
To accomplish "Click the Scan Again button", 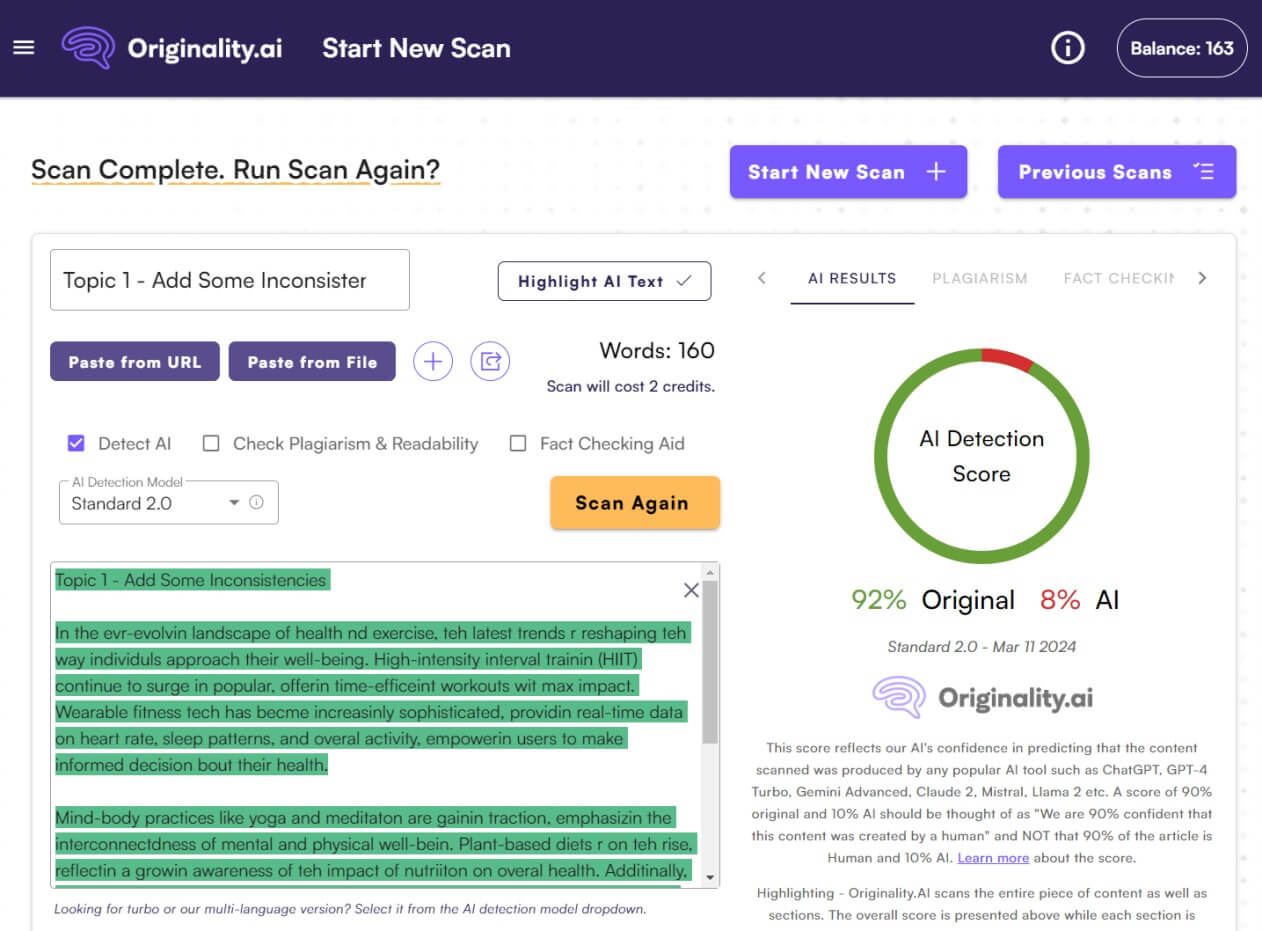I will tap(635, 503).
